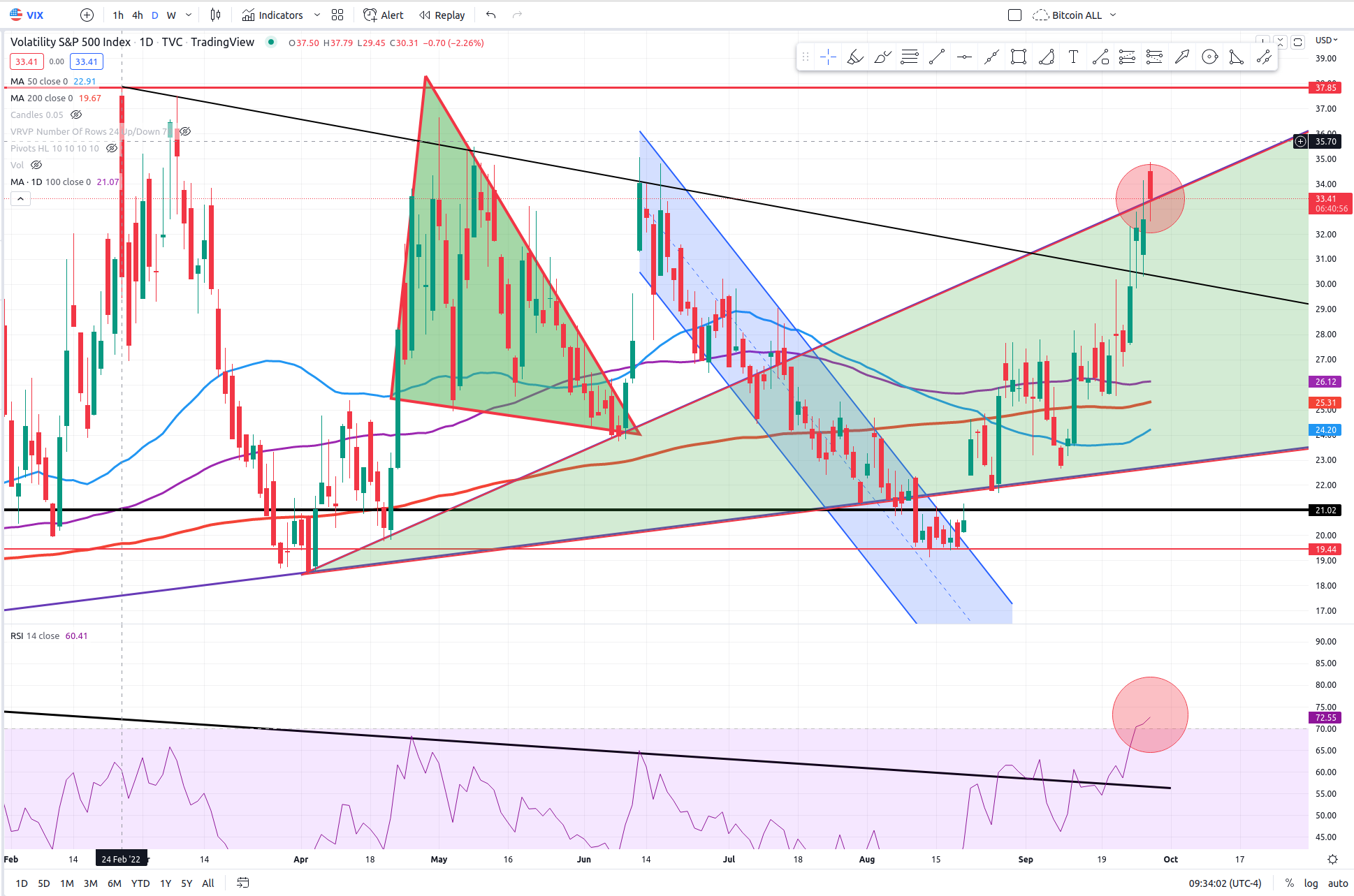This screenshot has width=1354, height=896.
Task: Choose the Rectangle shape tool
Action: (x=1019, y=57)
